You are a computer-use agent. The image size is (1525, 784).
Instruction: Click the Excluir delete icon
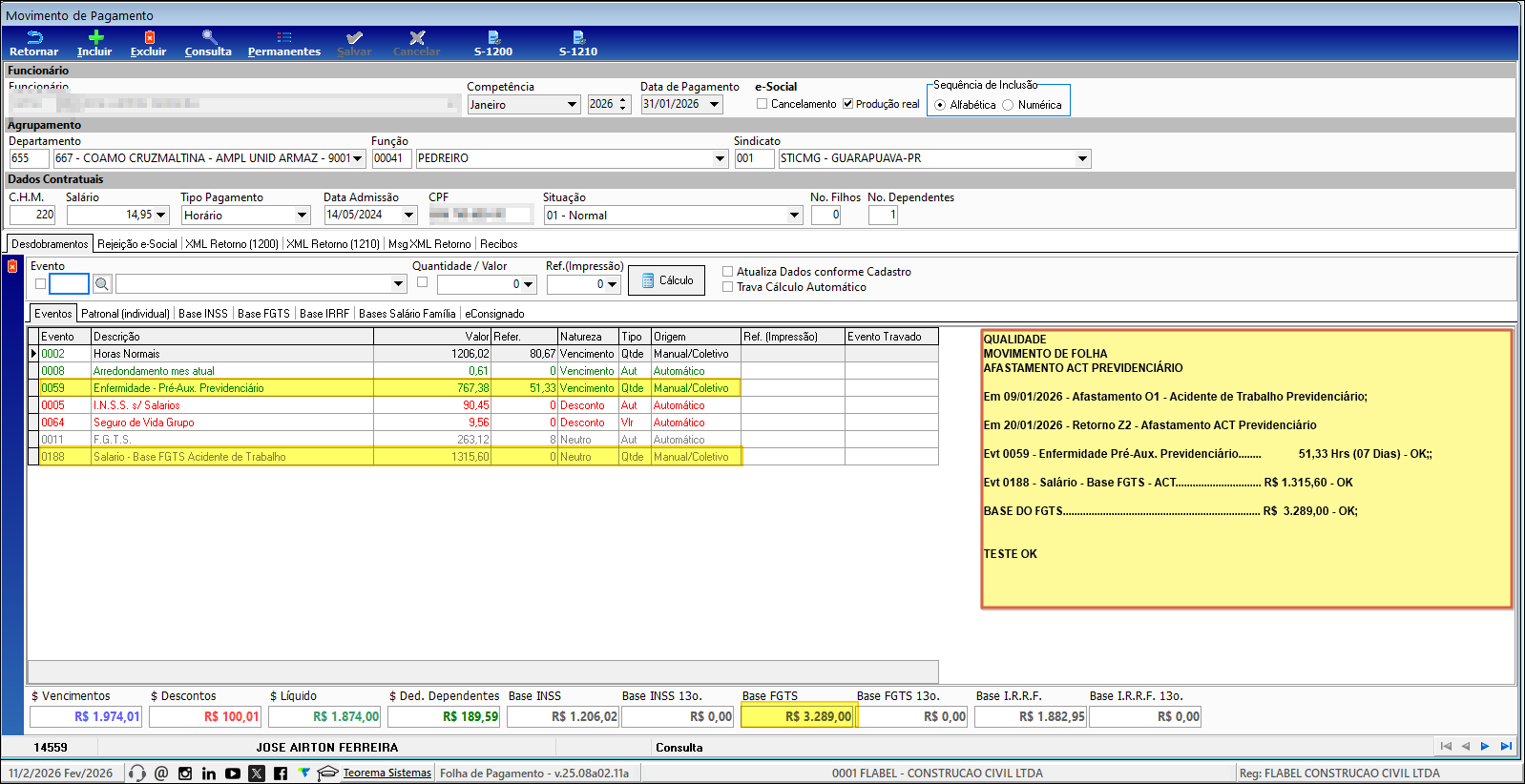tap(149, 38)
